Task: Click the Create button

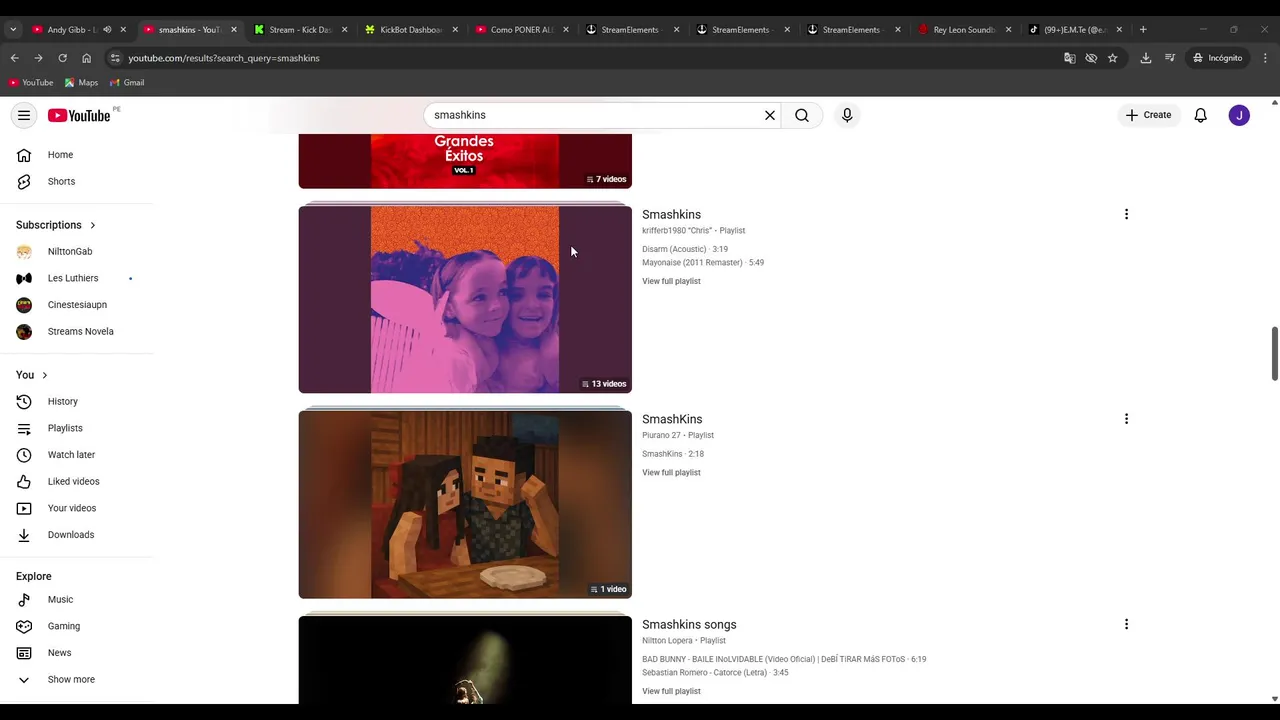Action: (1148, 115)
